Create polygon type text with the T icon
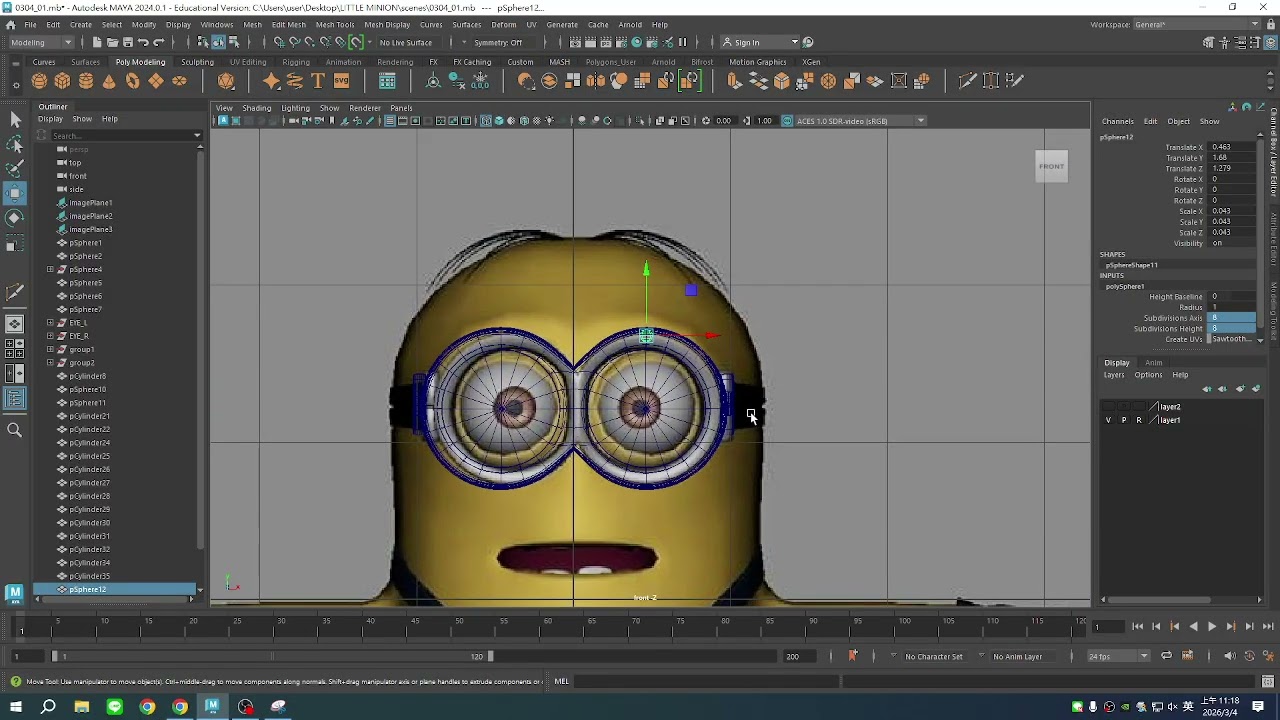 [x=318, y=81]
